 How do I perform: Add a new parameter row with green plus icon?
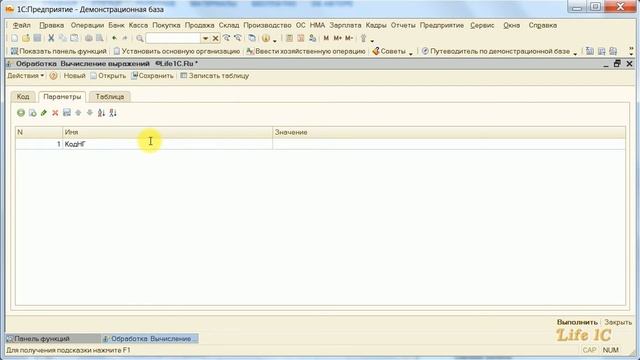click(x=21, y=113)
